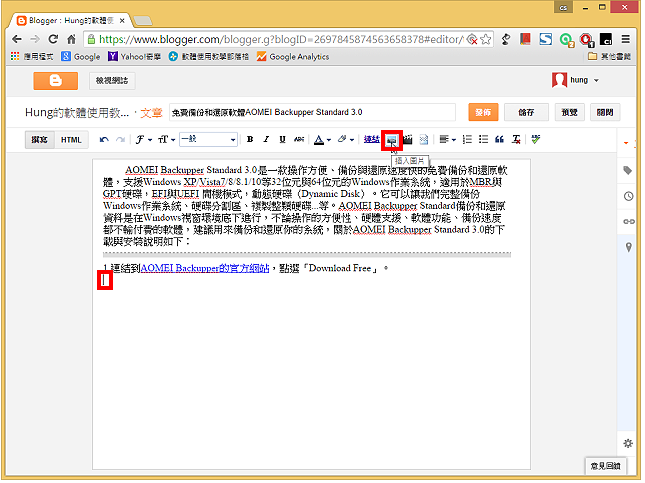Viewport: 645px width, 483px height.
Task: Bookmark this page with the star icon
Action: (x=485, y=39)
